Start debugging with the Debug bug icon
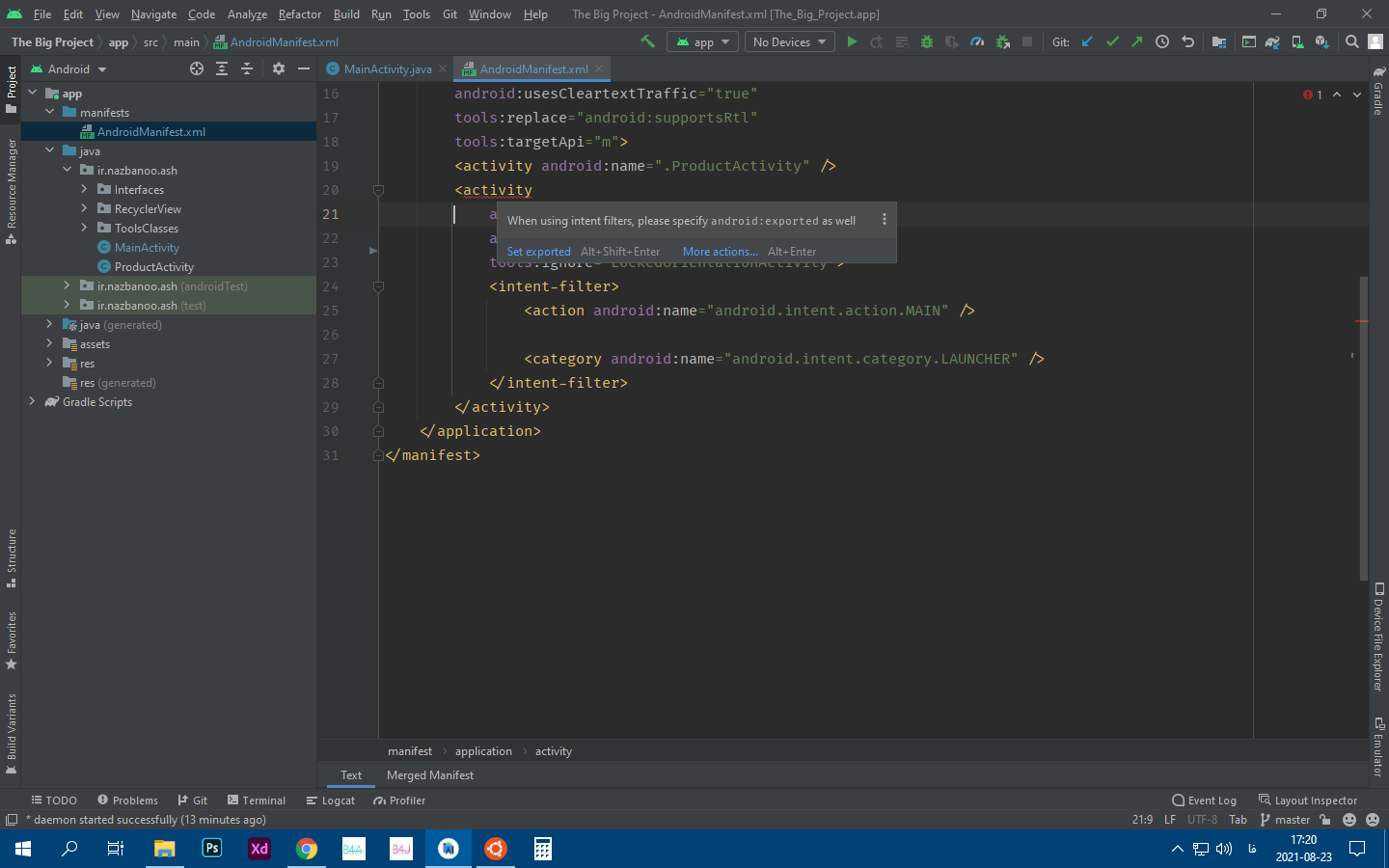Image resolution: width=1389 pixels, height=868 pixels. (926, 41)
